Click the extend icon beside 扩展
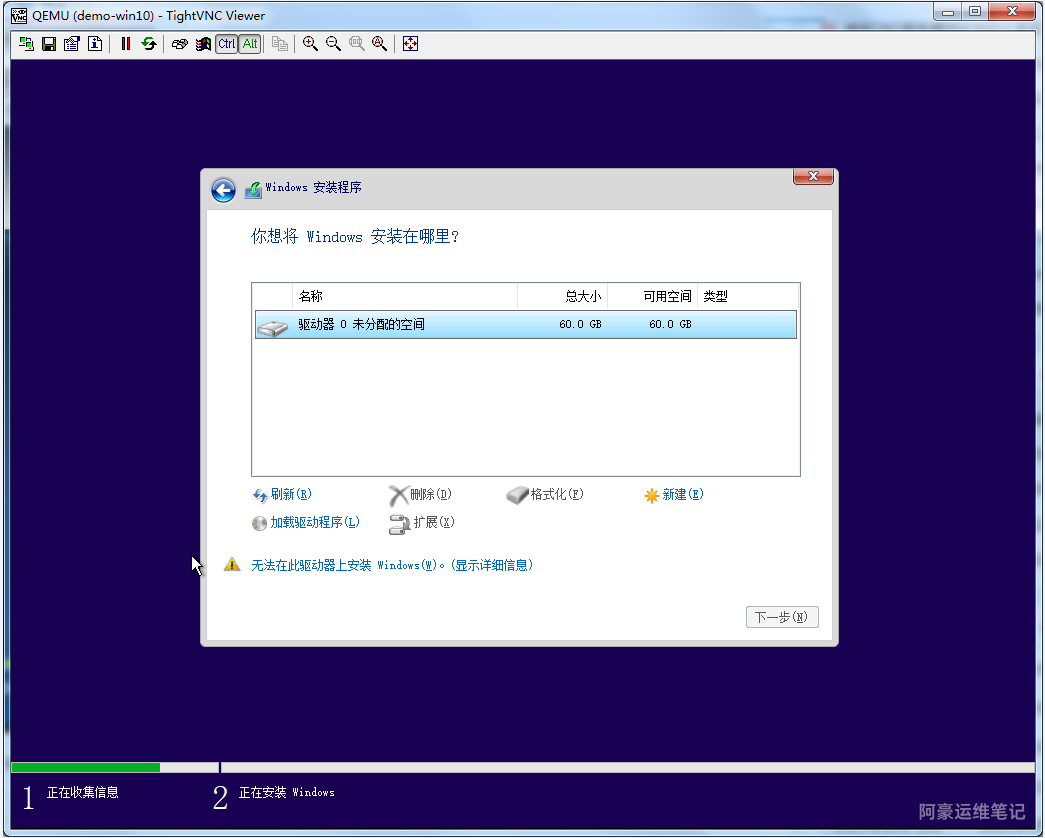This screenshot has width=1045, height=838. [399, 525]
